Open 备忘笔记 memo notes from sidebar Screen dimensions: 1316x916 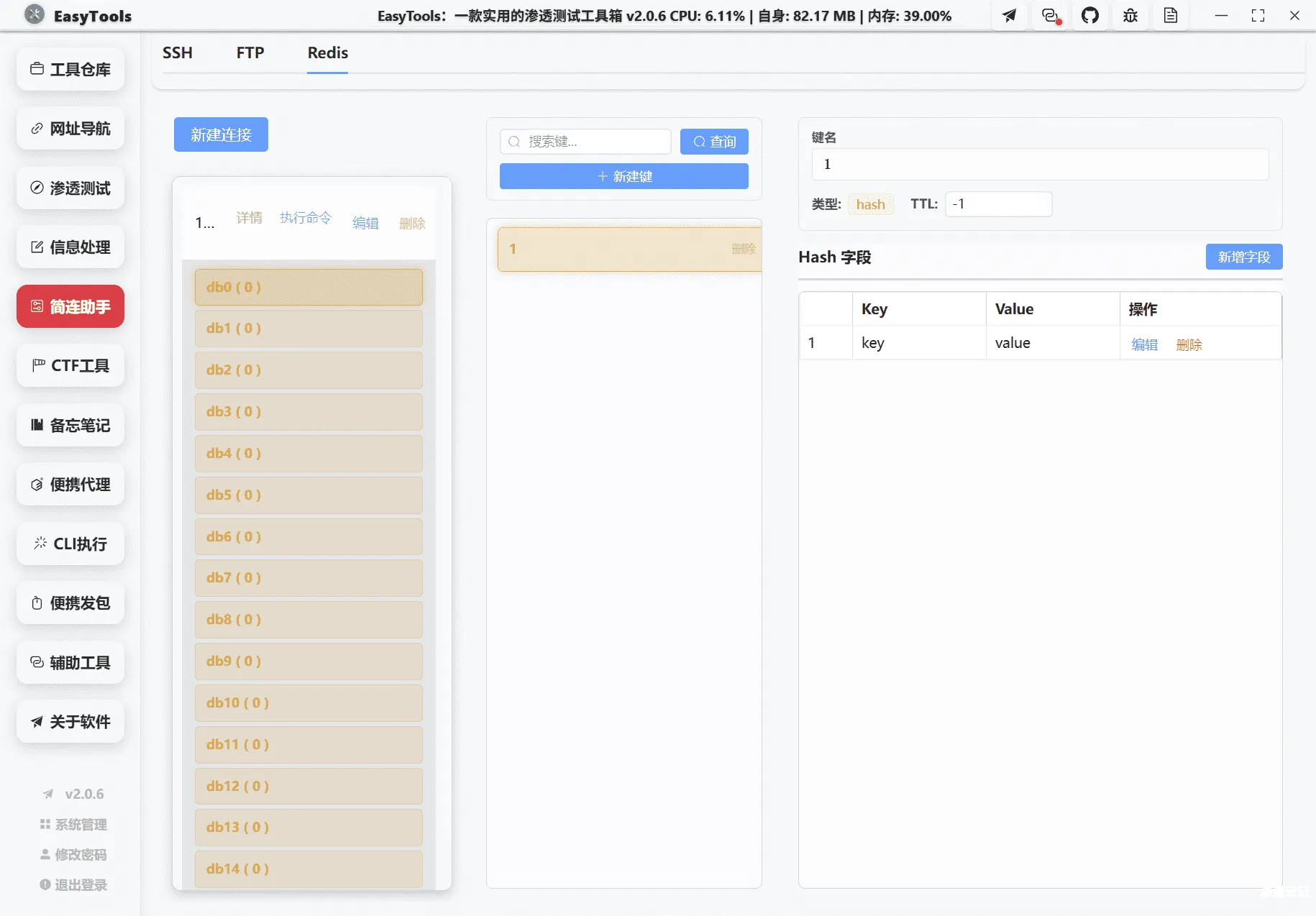(70, 425)
